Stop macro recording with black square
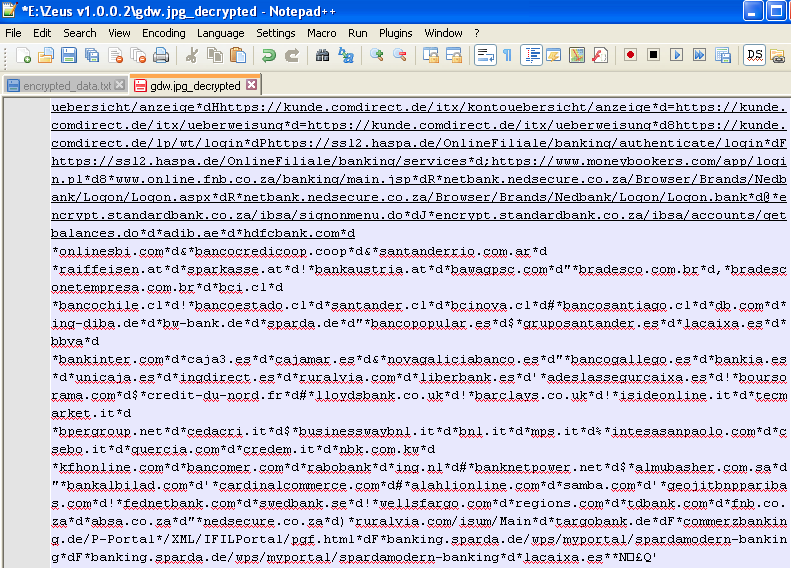This screenshot has height=568, width=791. [653, 54]
